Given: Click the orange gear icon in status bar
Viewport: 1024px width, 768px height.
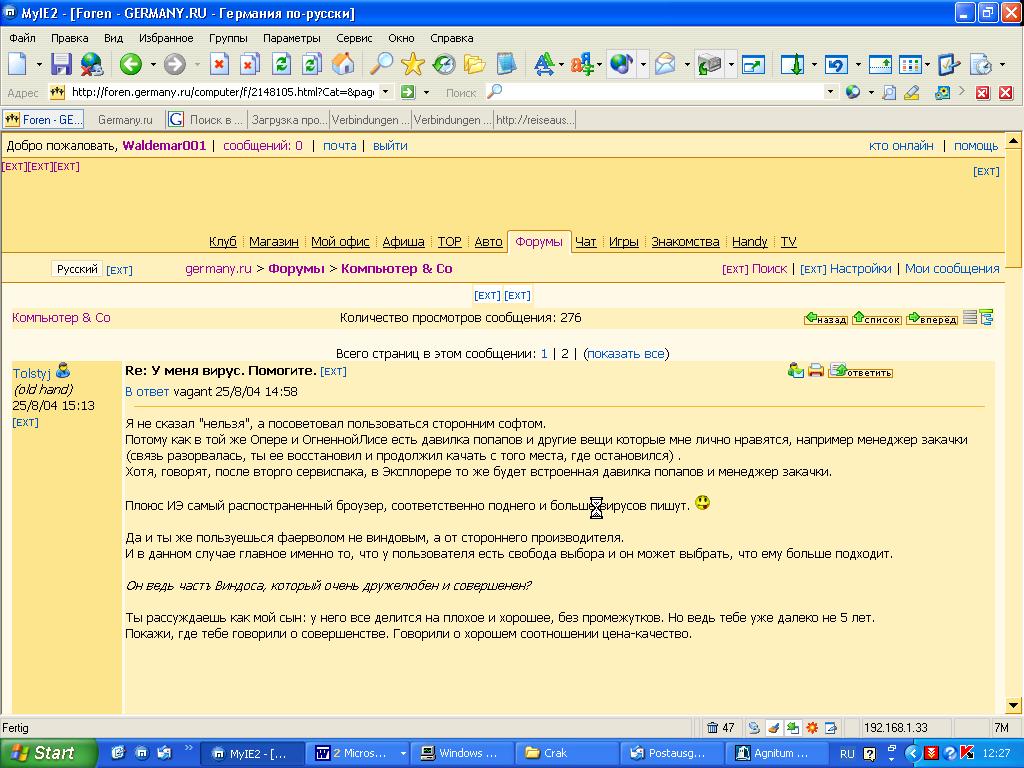Looking at the screenshot, I should [x=812, y=728].
